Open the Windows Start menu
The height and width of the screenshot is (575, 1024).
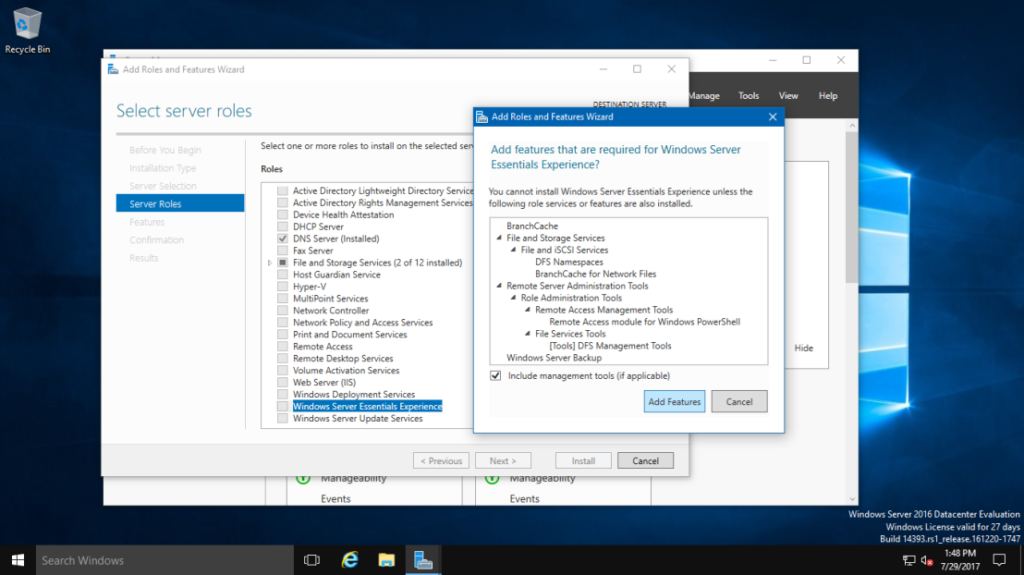[x=18, y=560]
